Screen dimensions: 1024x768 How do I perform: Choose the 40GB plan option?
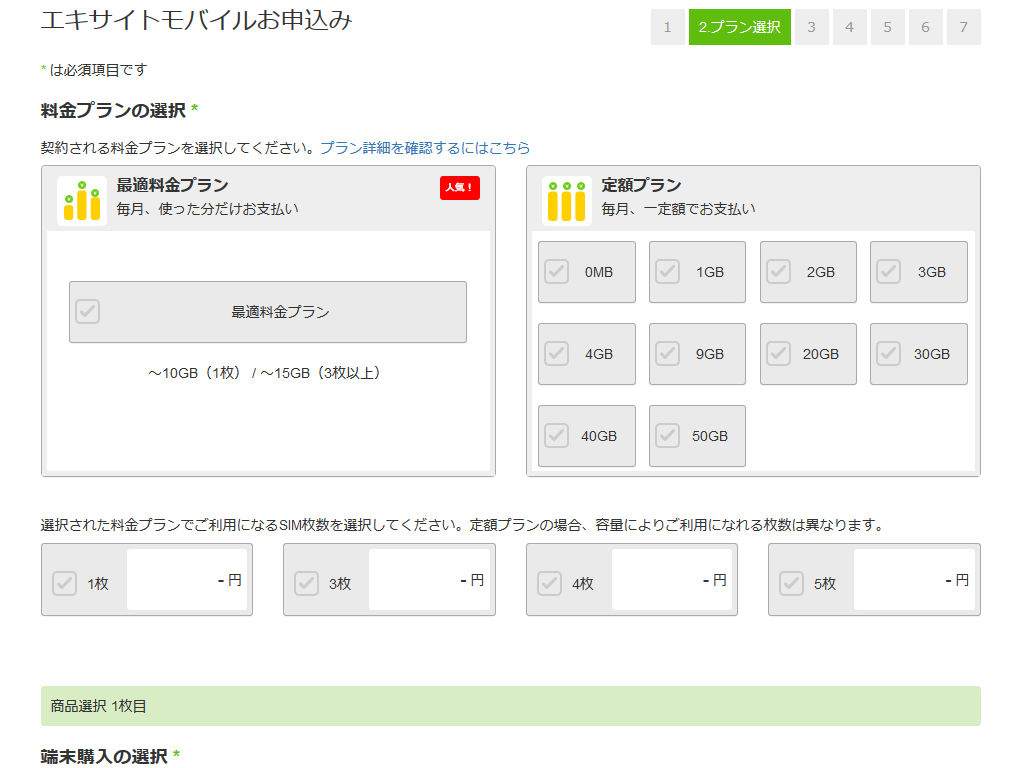coord(586,436)
